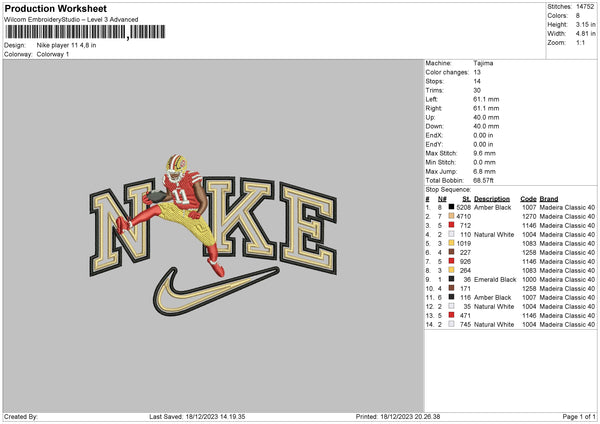
Task: Click the Emerald Black swatch in row 9
Action: tap(452, 279)
